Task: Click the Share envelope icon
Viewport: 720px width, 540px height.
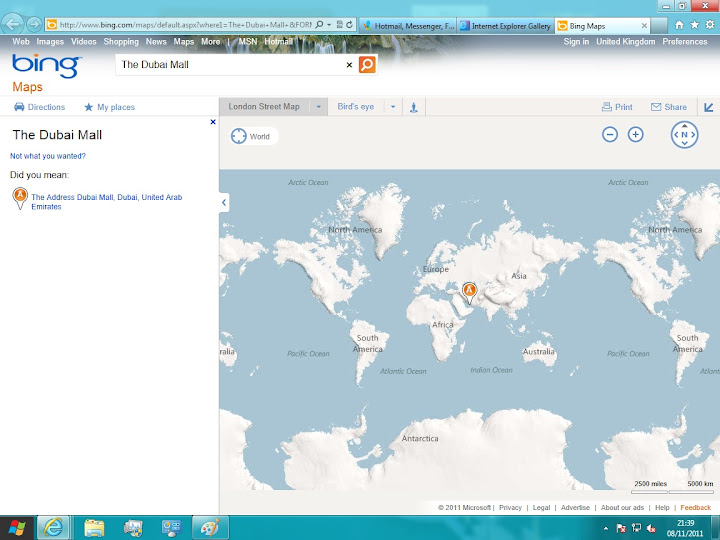Action: point(656,107)
